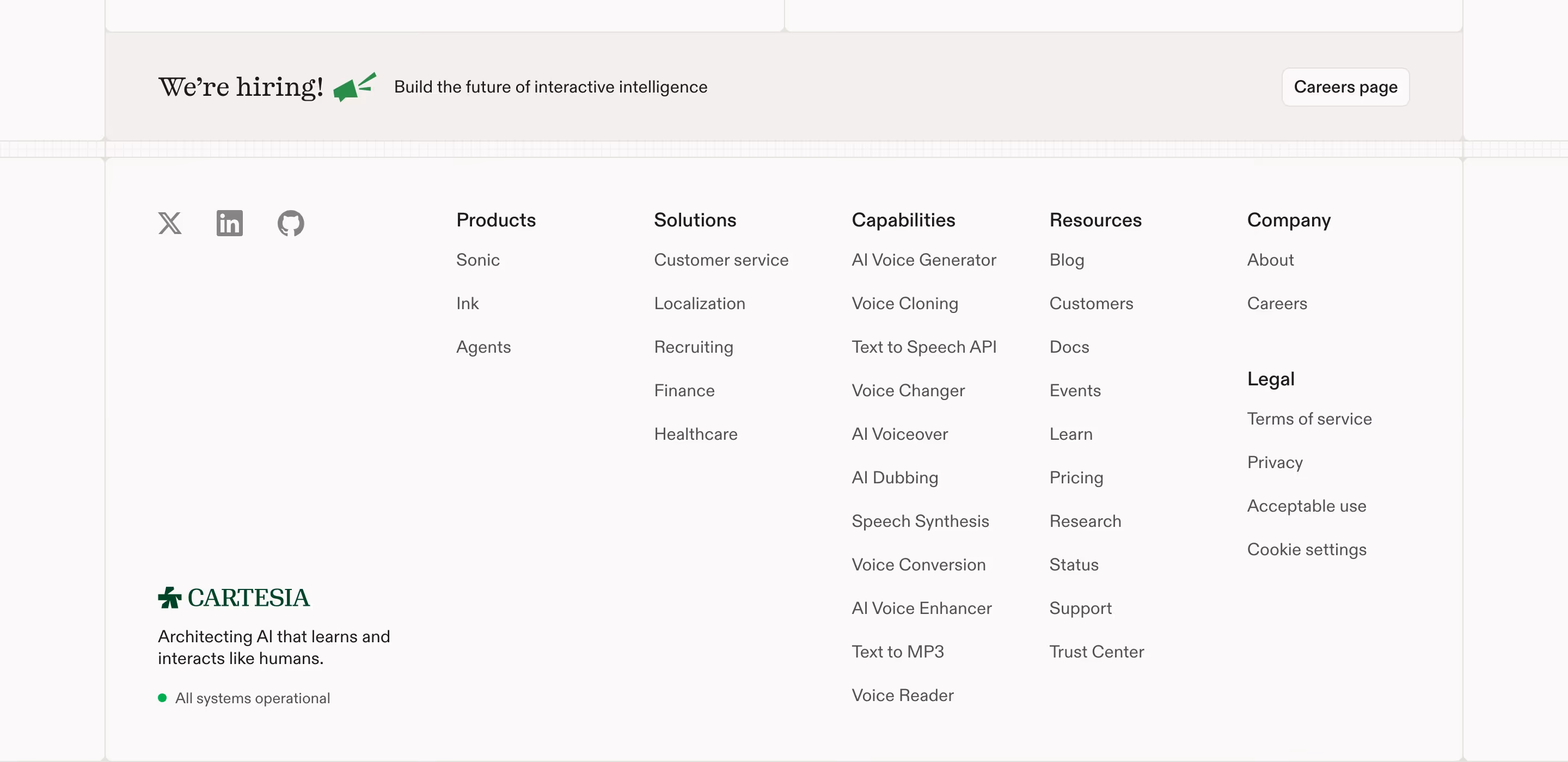The image size is (1568, 762).
Task: Click the Cartesia logo in footer
Action: click(234, 598)
